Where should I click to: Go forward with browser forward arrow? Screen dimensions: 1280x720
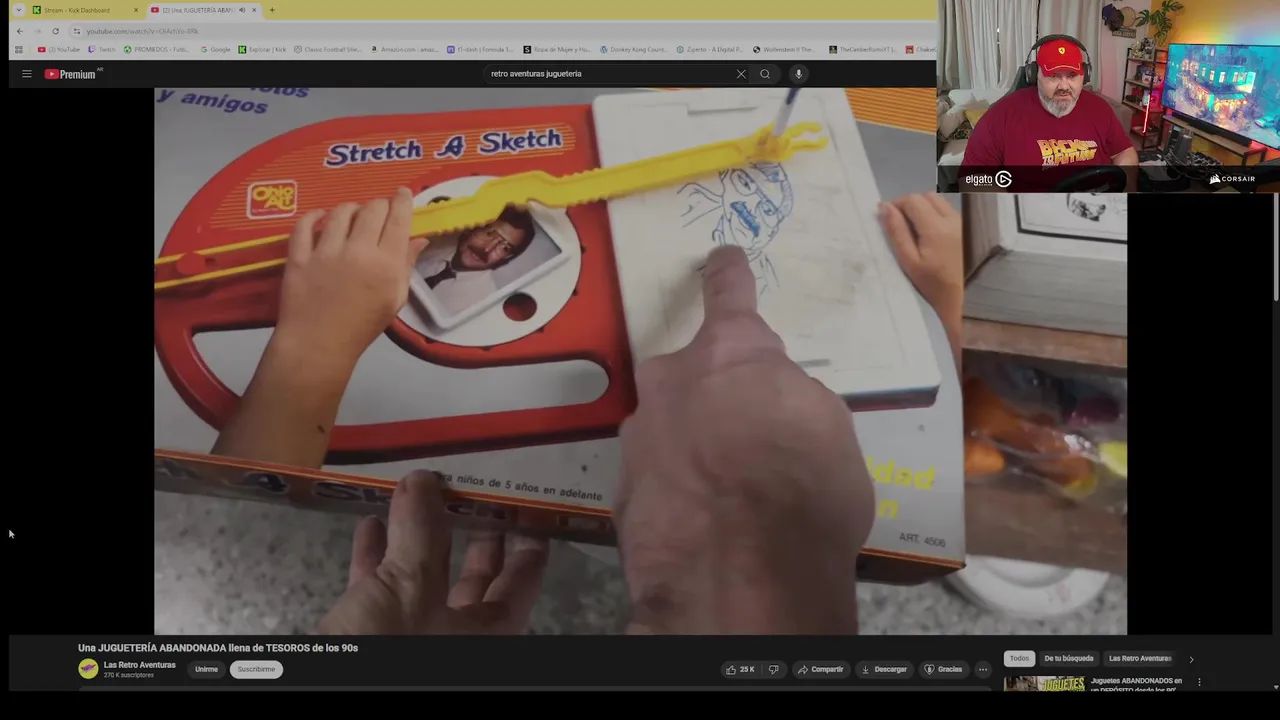tap(37, 31)
